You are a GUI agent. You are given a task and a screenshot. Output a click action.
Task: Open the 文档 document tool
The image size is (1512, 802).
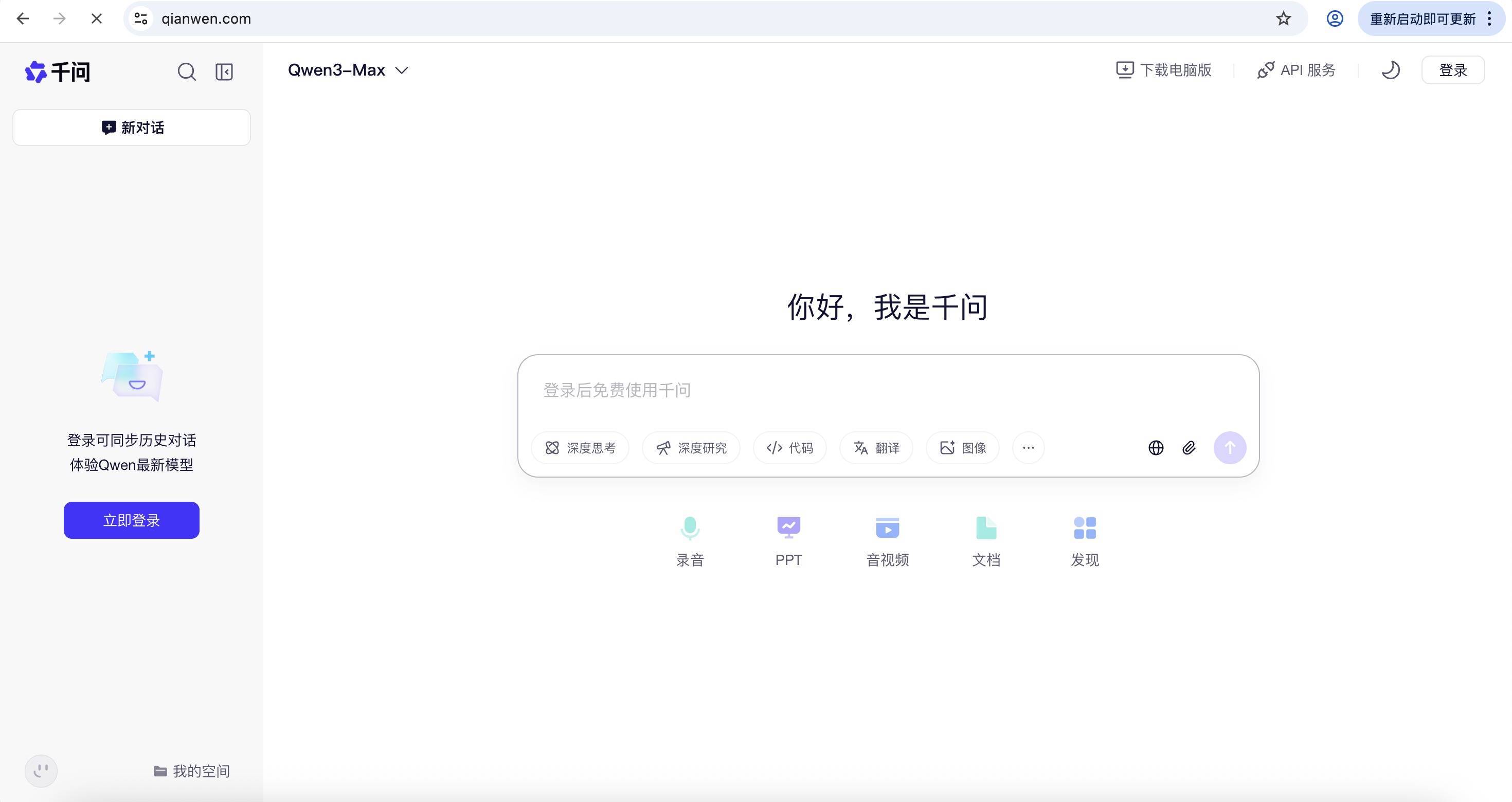(x=985, y=539)
